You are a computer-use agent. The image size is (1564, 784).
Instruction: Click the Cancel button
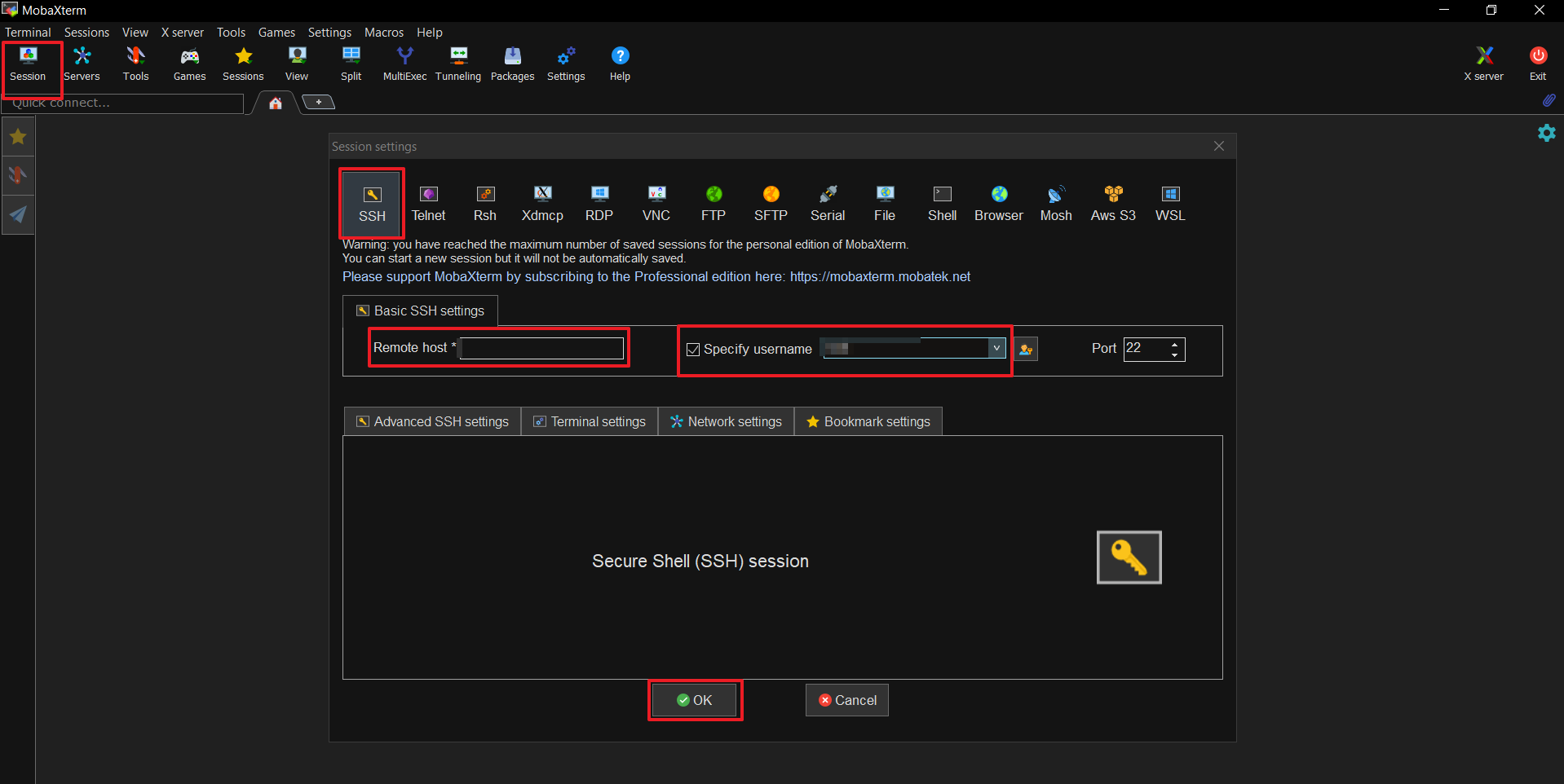[846, 700]
